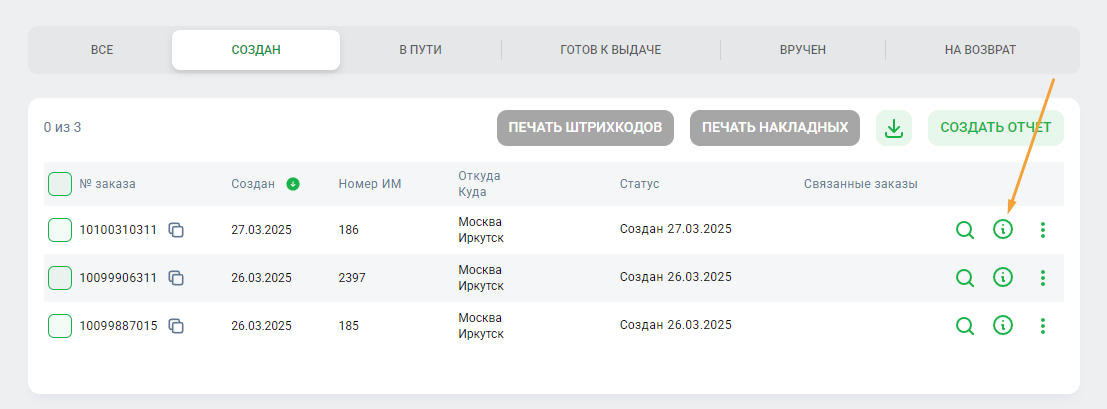Viewport: 1107px width, 409px height.
Task: Show info for order 10099906311
Action: 1003,278
